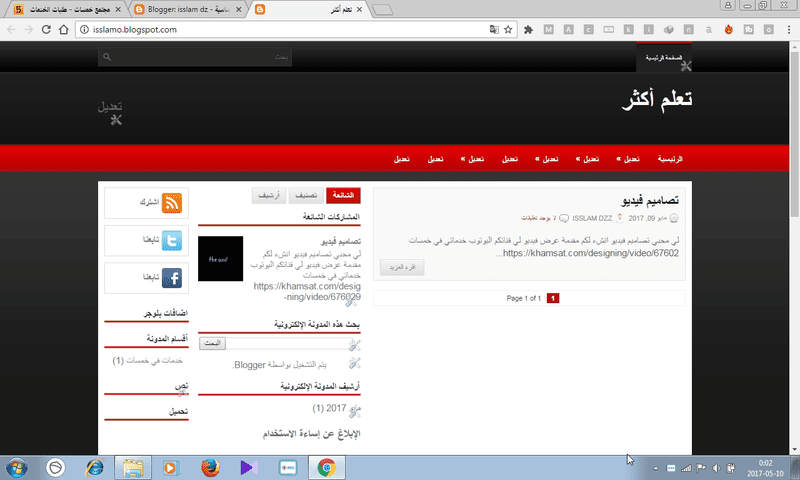Click the Twitter follow icon
The width and height of the screenshot is (800, 480).
[x=172, y=240]
